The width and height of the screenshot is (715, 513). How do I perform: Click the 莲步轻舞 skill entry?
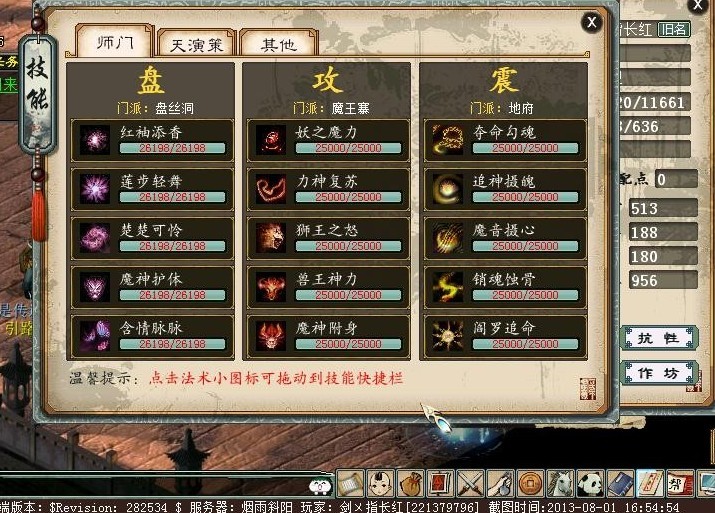tap(152, 189)
